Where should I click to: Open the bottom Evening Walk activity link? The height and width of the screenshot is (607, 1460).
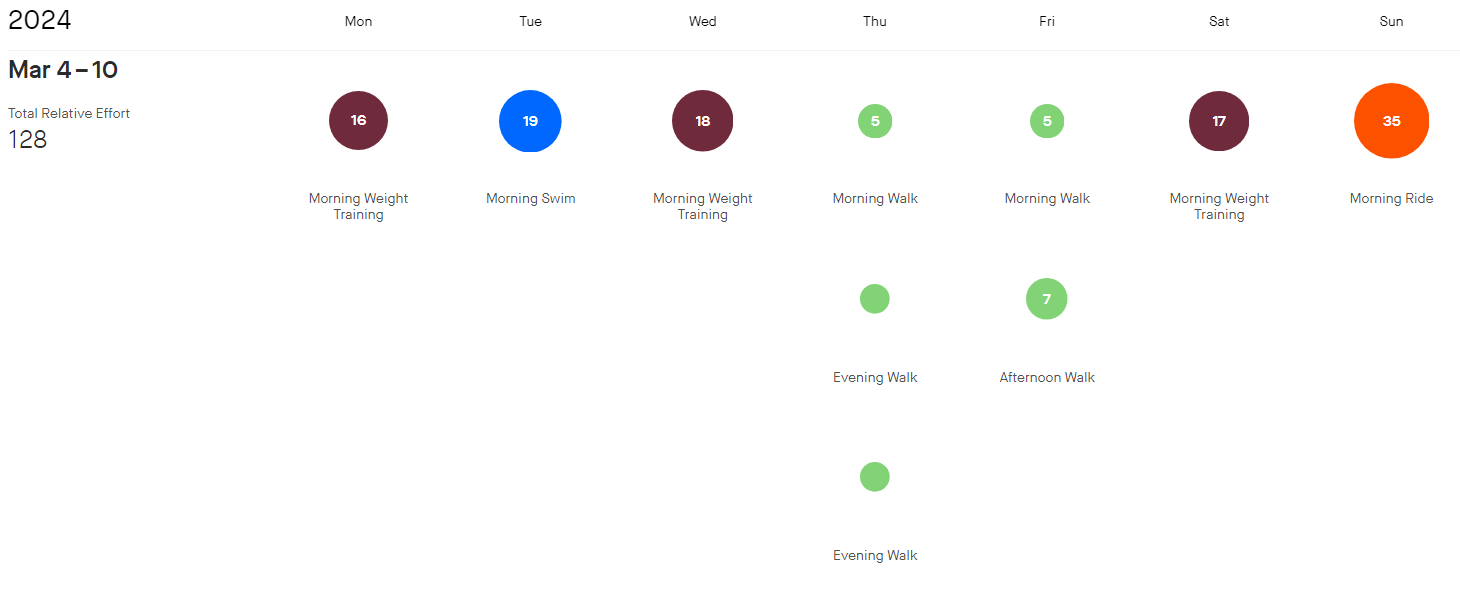(x=875, y=555)
